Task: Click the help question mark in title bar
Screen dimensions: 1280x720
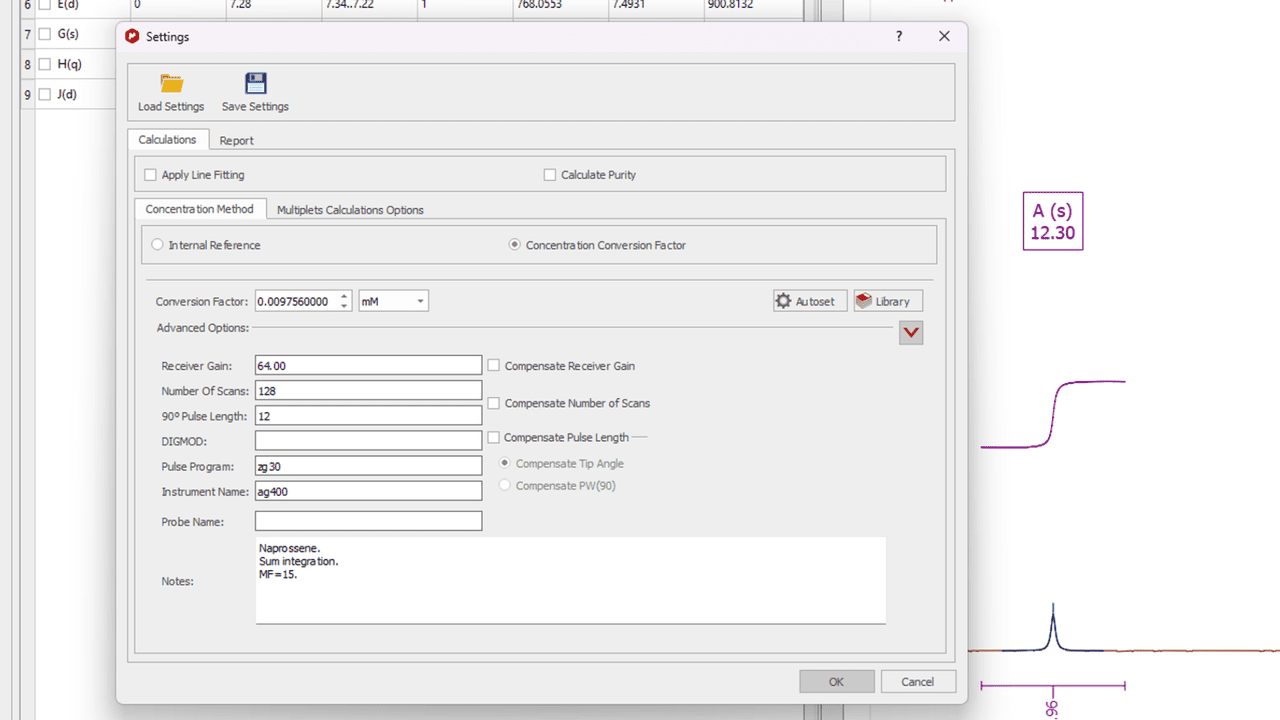Action: pyautogui.click(x=899, y=36)
